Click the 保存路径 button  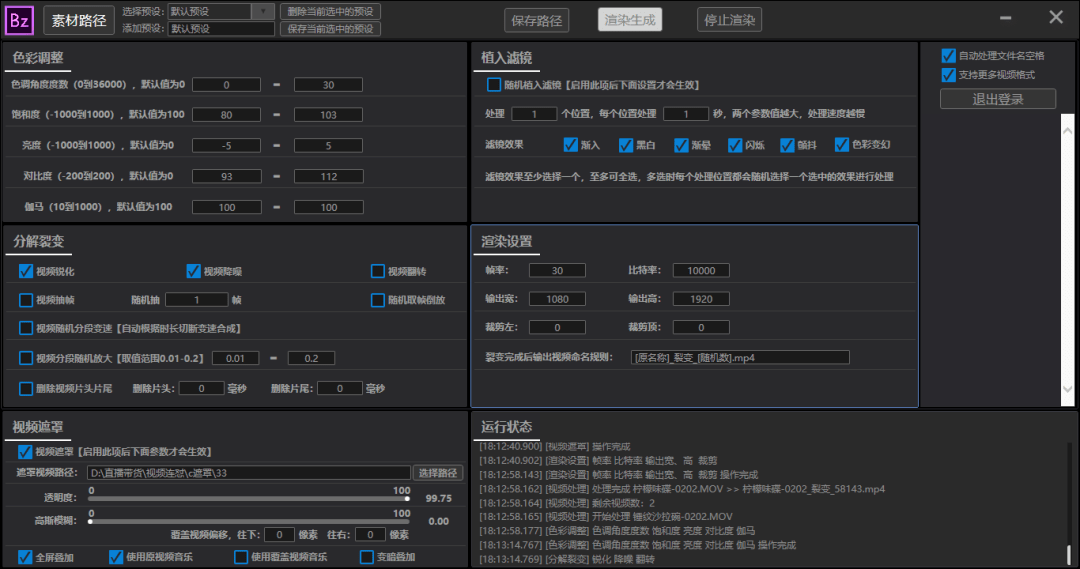(x=537, y=20)
